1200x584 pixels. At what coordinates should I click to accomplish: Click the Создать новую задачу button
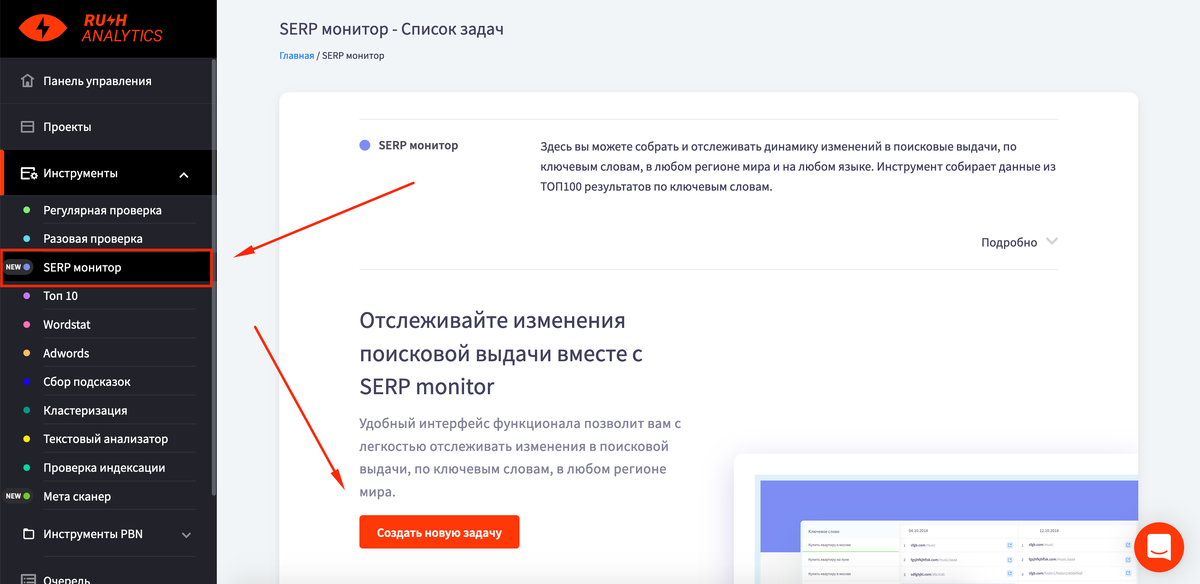(439, 532)
